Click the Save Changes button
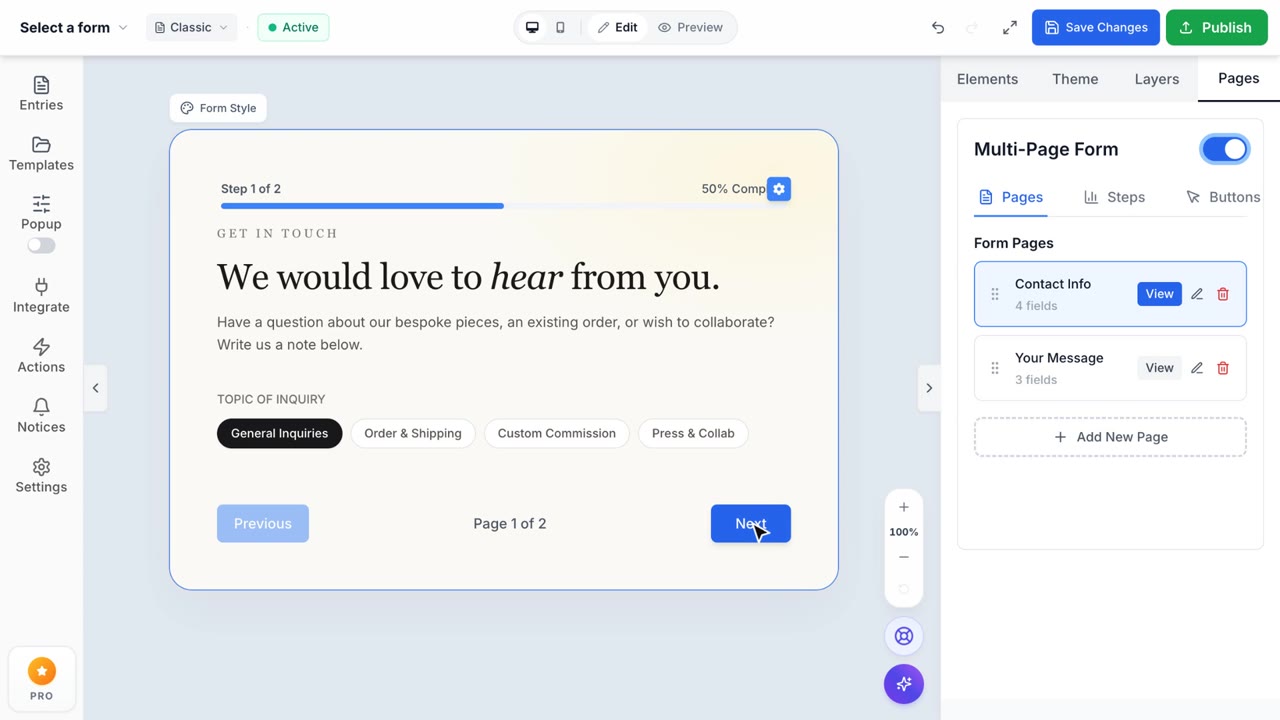Viewport: 1280px width, 720px height. pos(1096,28)
